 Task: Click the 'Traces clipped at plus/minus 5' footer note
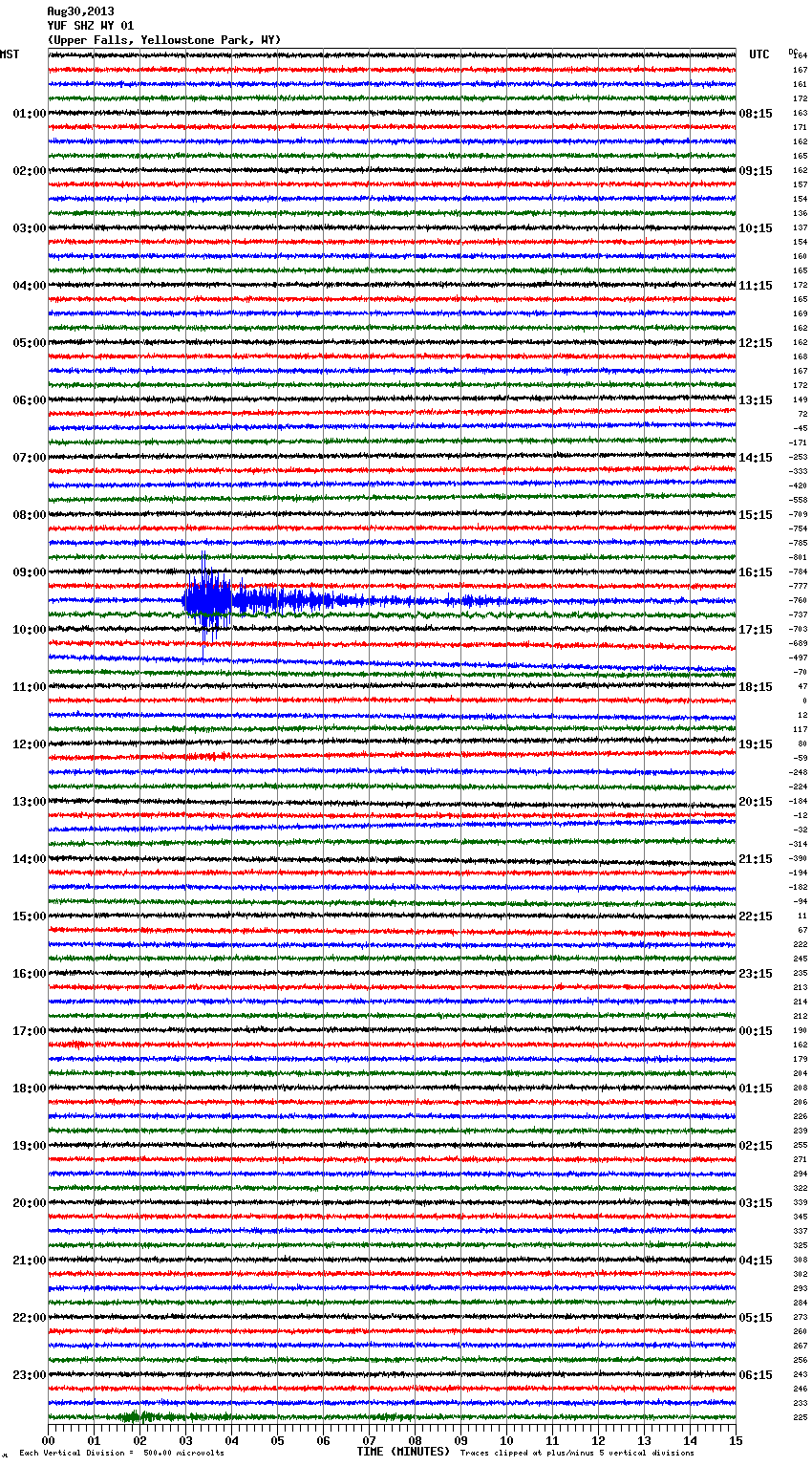(x=577, y=1453)
